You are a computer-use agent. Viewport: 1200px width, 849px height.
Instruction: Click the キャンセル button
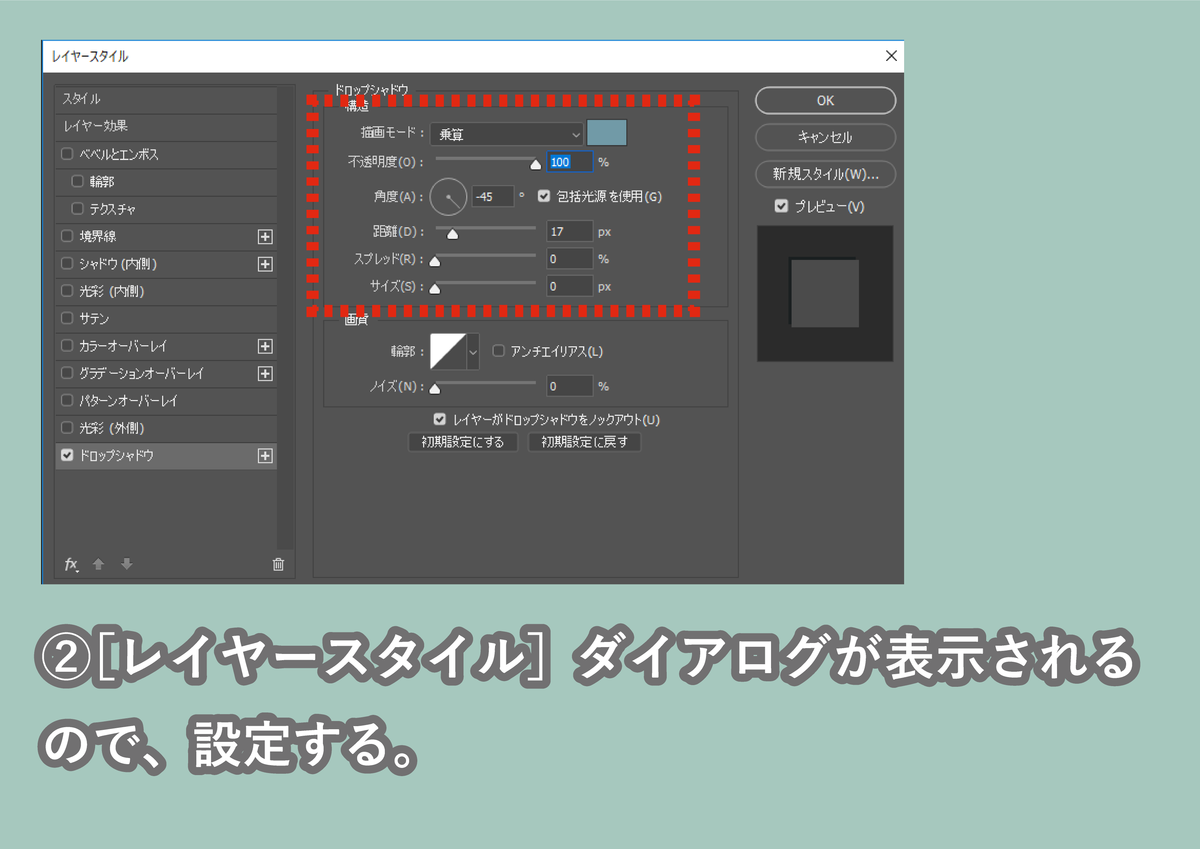[x=825, y=137]
